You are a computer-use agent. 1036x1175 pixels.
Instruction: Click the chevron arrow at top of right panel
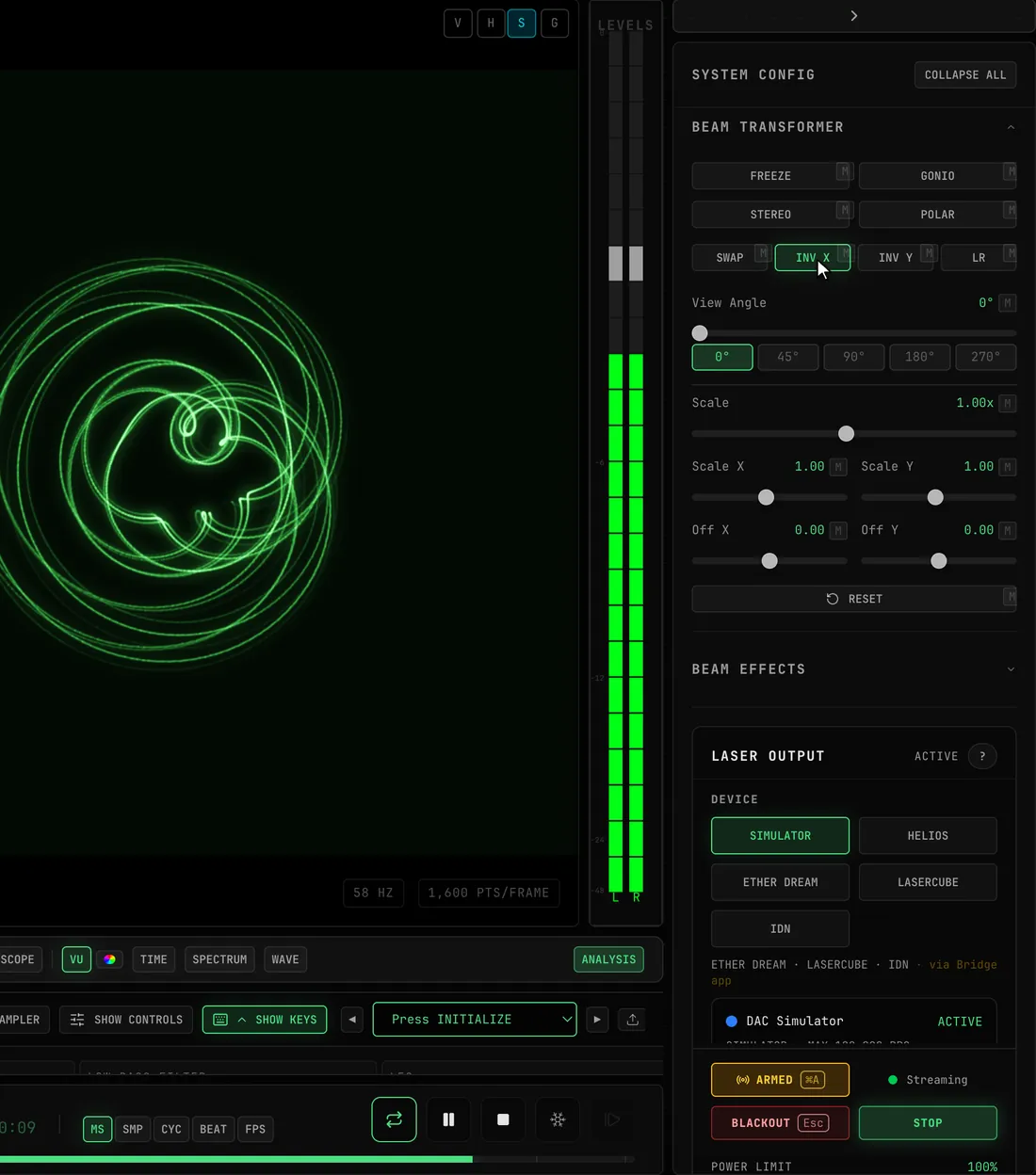click(854, 16)
